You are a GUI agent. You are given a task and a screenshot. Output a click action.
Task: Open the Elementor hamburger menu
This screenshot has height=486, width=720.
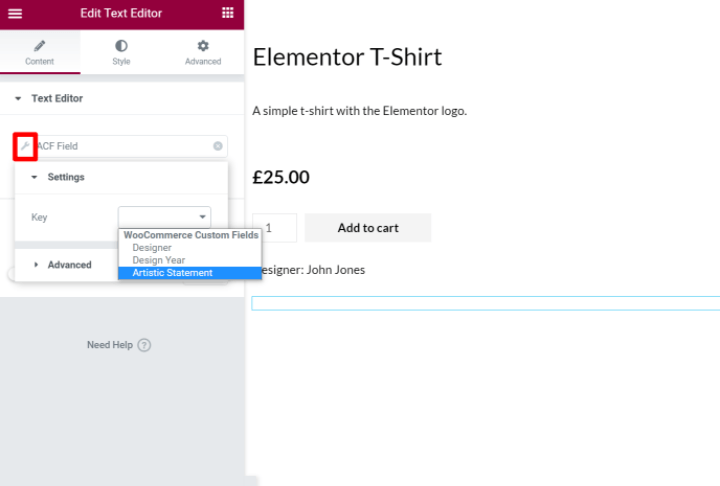(x=16, y=13)
